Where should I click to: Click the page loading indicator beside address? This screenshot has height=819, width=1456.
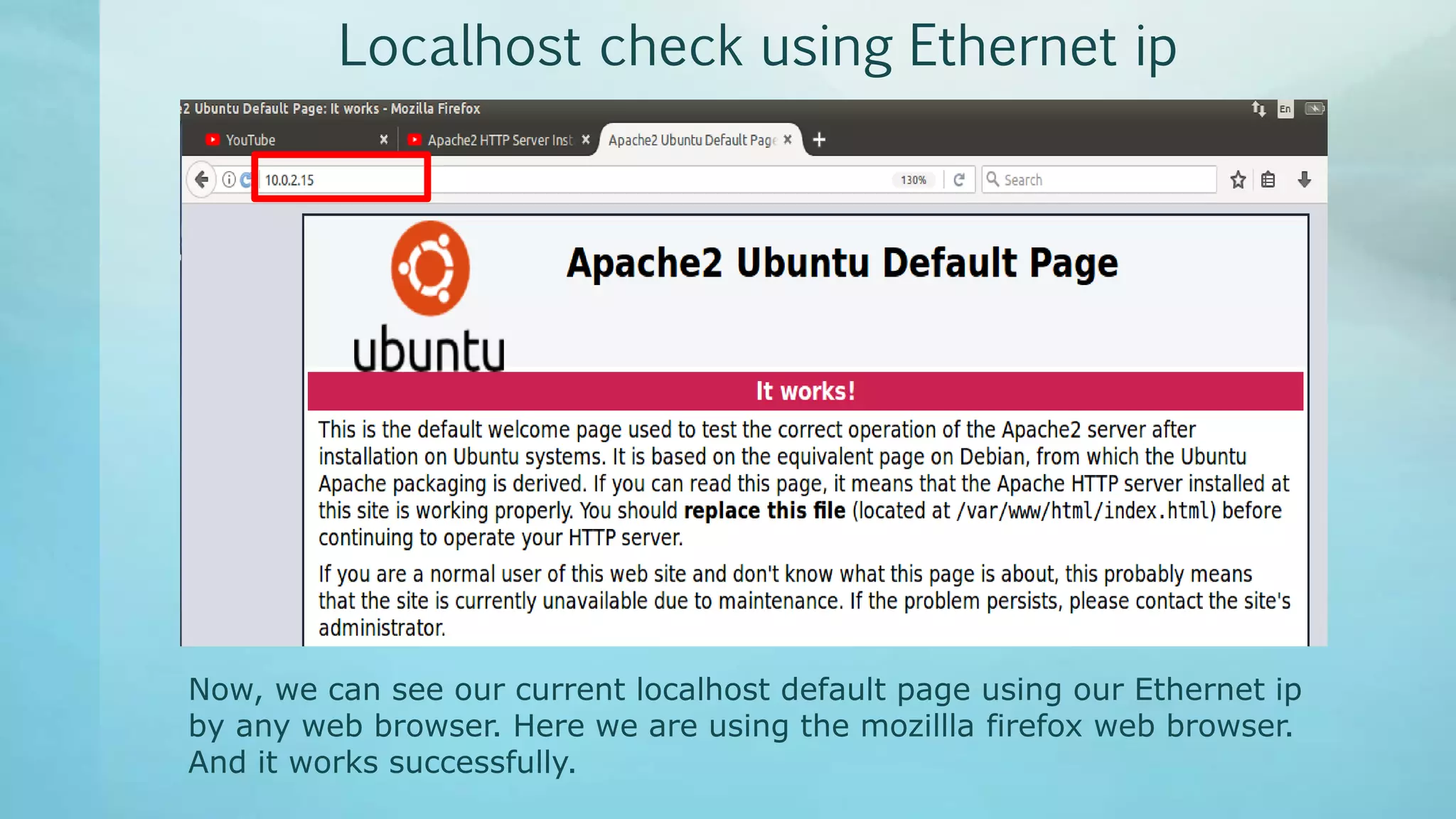pyautogui.click(x=246, y=179)
